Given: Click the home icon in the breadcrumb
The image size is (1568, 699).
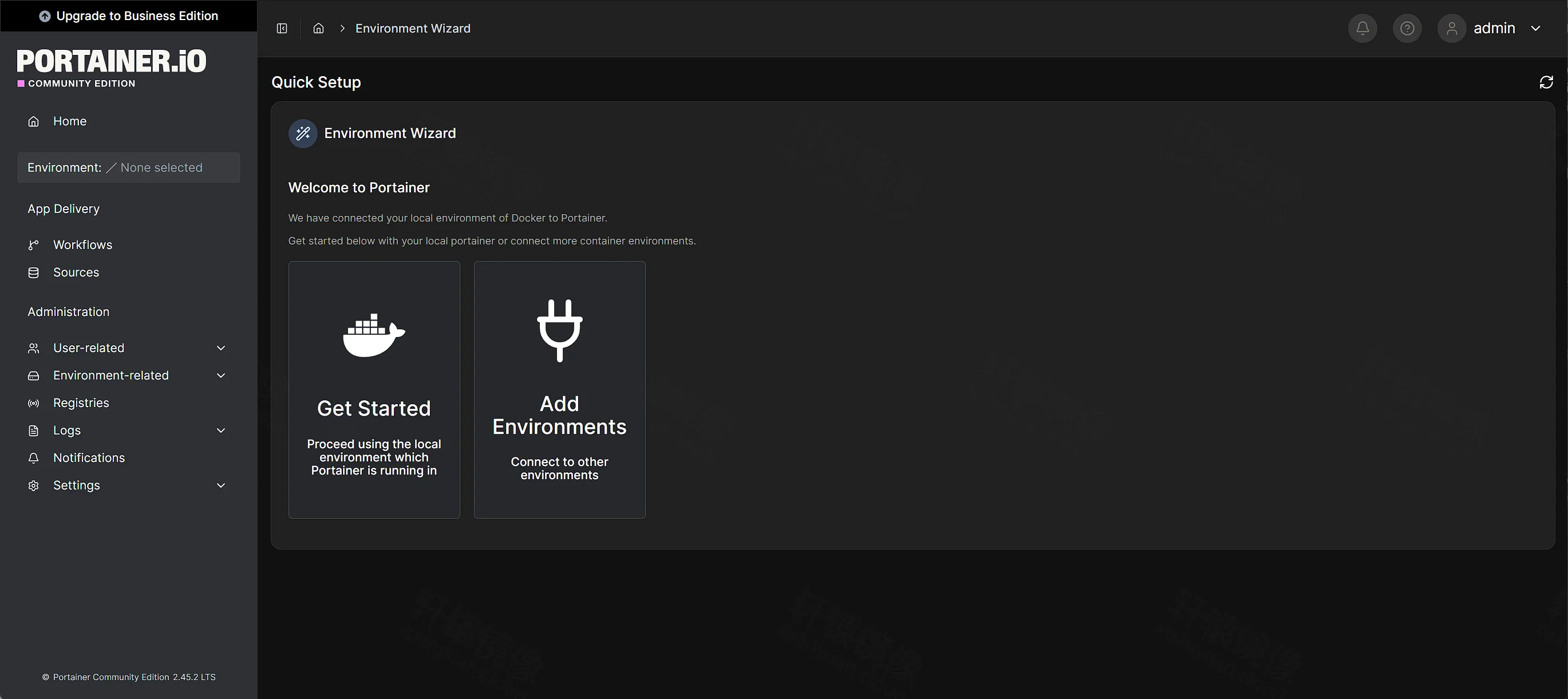Looking at the screenshot, I should [x=318, y=29].
